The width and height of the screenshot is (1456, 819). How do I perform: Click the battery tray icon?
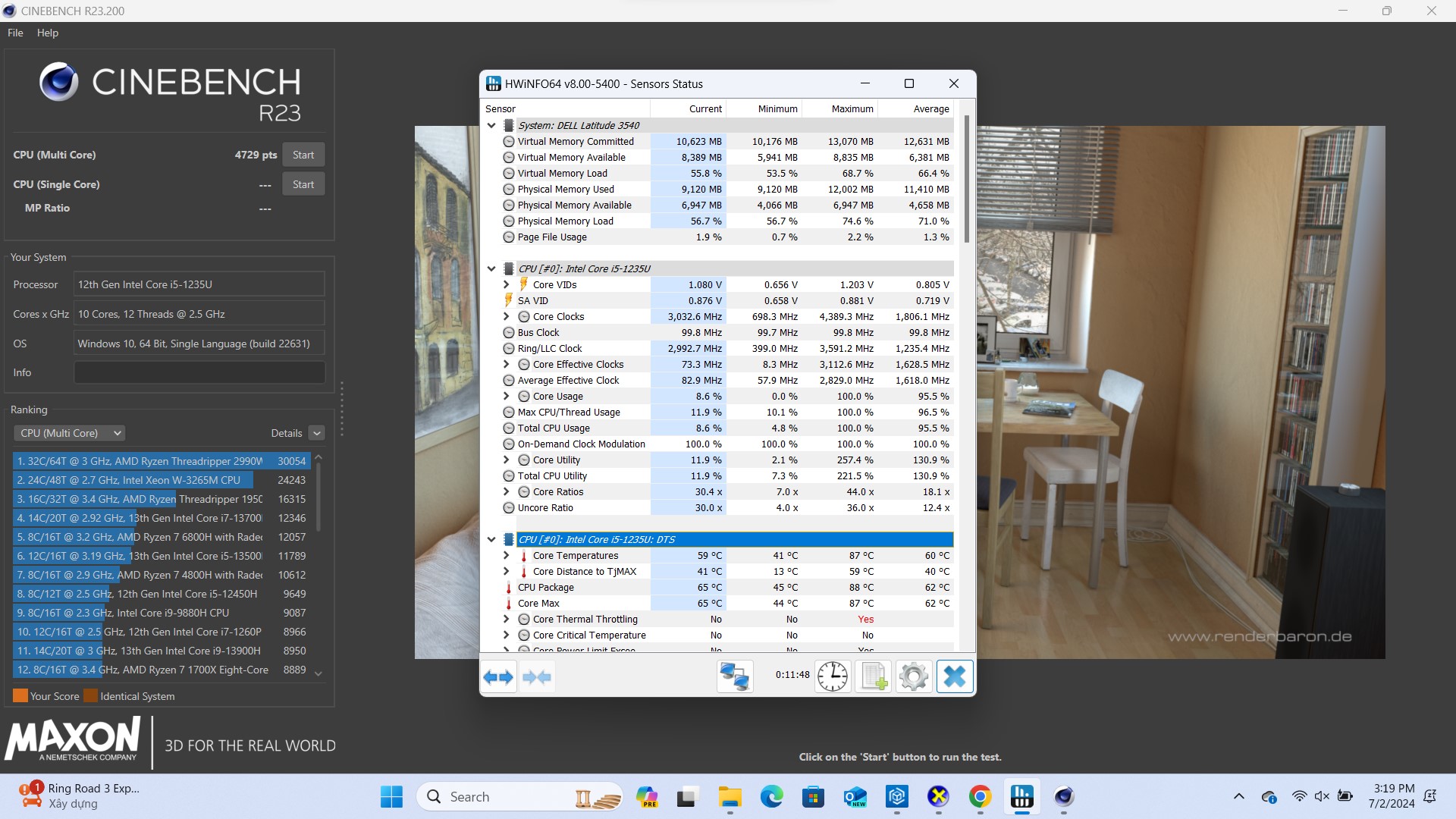pyautogui.click(x=1345, y=796)
